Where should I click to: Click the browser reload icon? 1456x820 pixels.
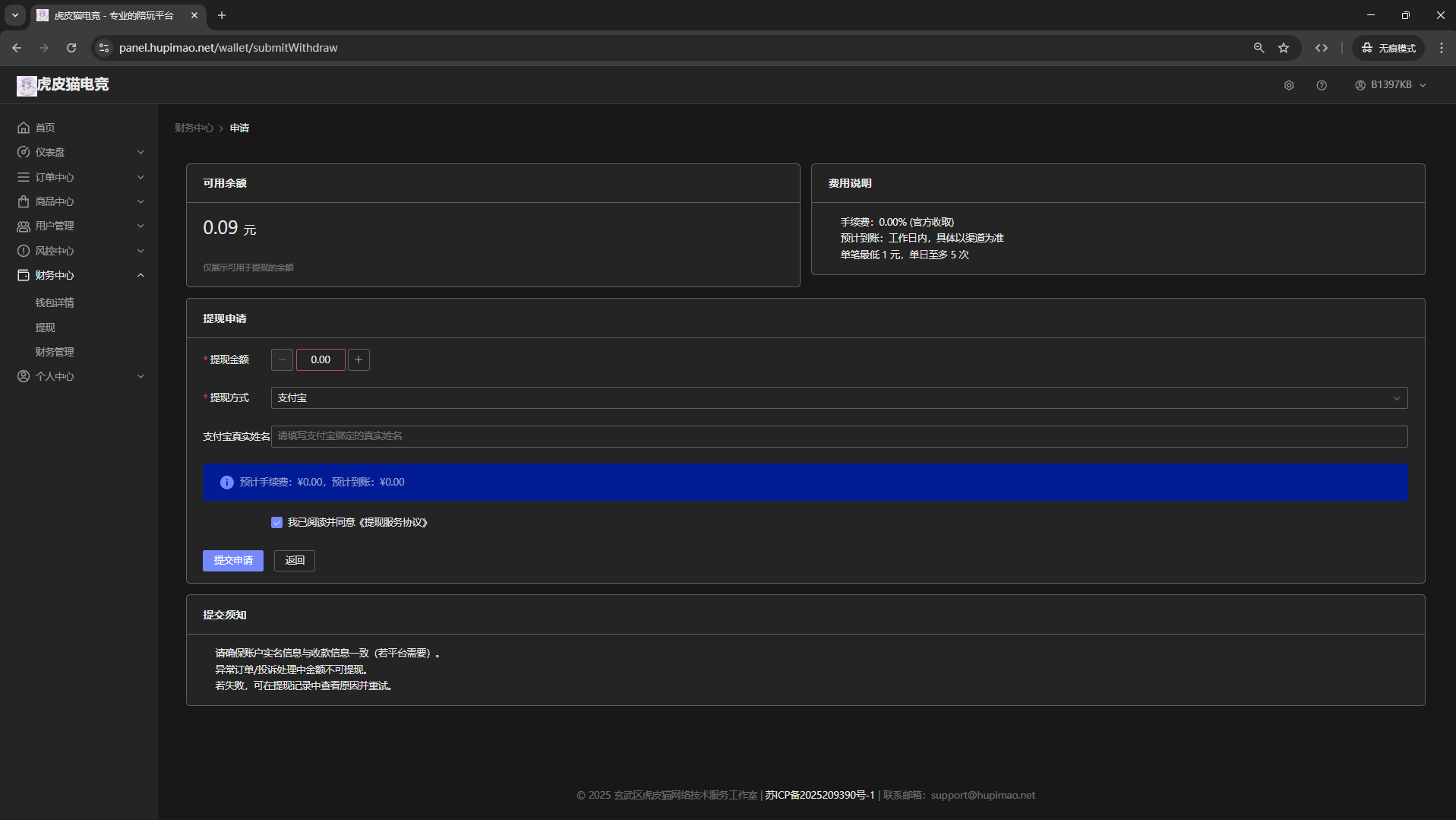(71, 48)
